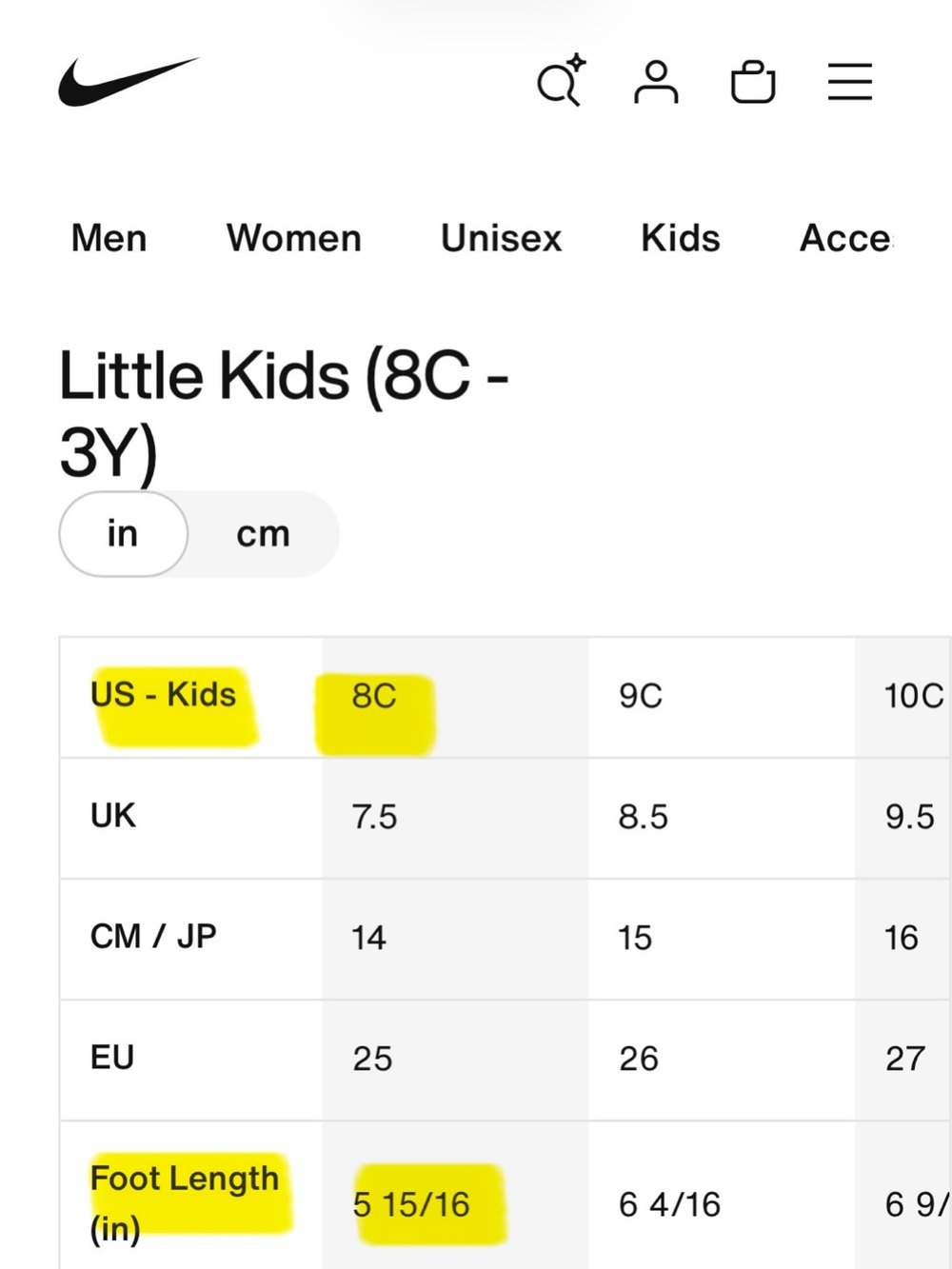The width and height of the screenshot is (952, 1269).
Task: Click the Little Kids (8C - 3Y) heading
Action: click(284, 413)
